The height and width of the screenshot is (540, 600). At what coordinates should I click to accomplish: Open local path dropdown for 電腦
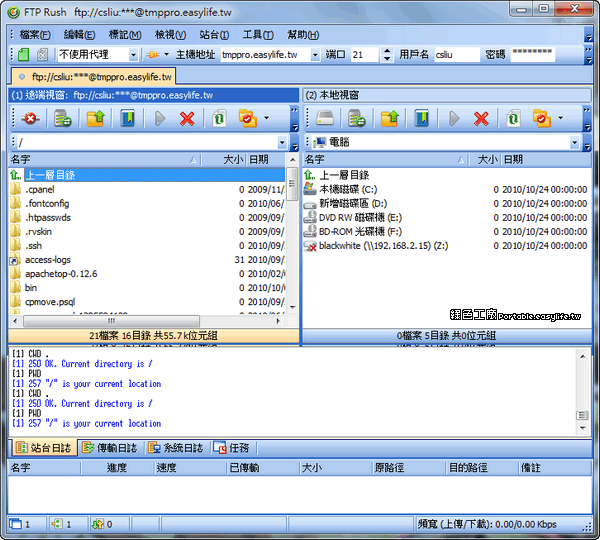[574, 143]
